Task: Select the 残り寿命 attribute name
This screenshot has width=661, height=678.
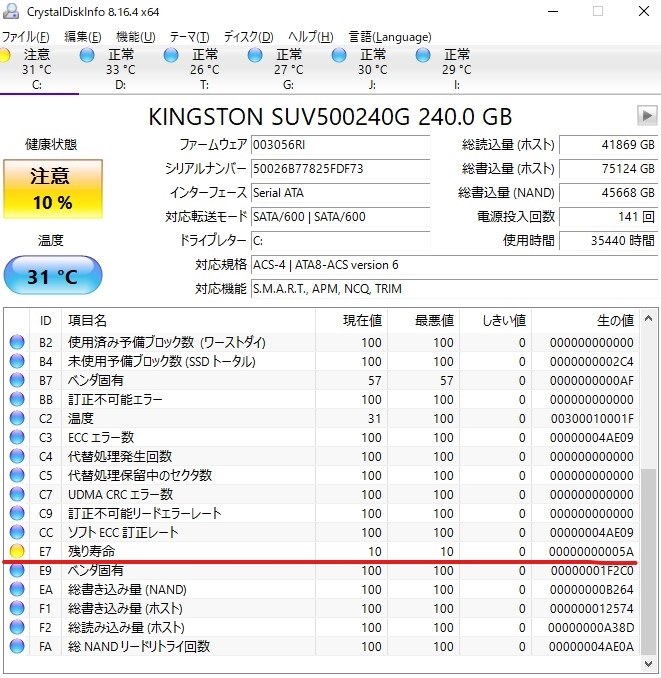Action: [x=91, y=551]
